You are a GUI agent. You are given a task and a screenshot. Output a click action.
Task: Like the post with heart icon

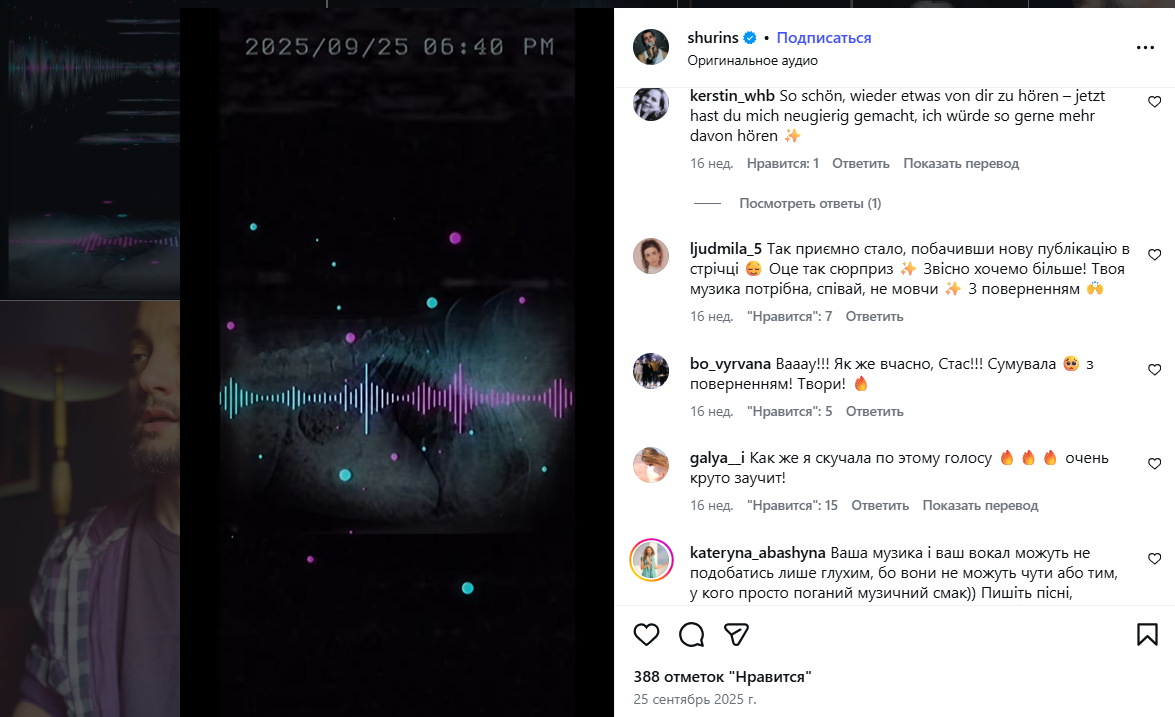(x=646, y=635)
